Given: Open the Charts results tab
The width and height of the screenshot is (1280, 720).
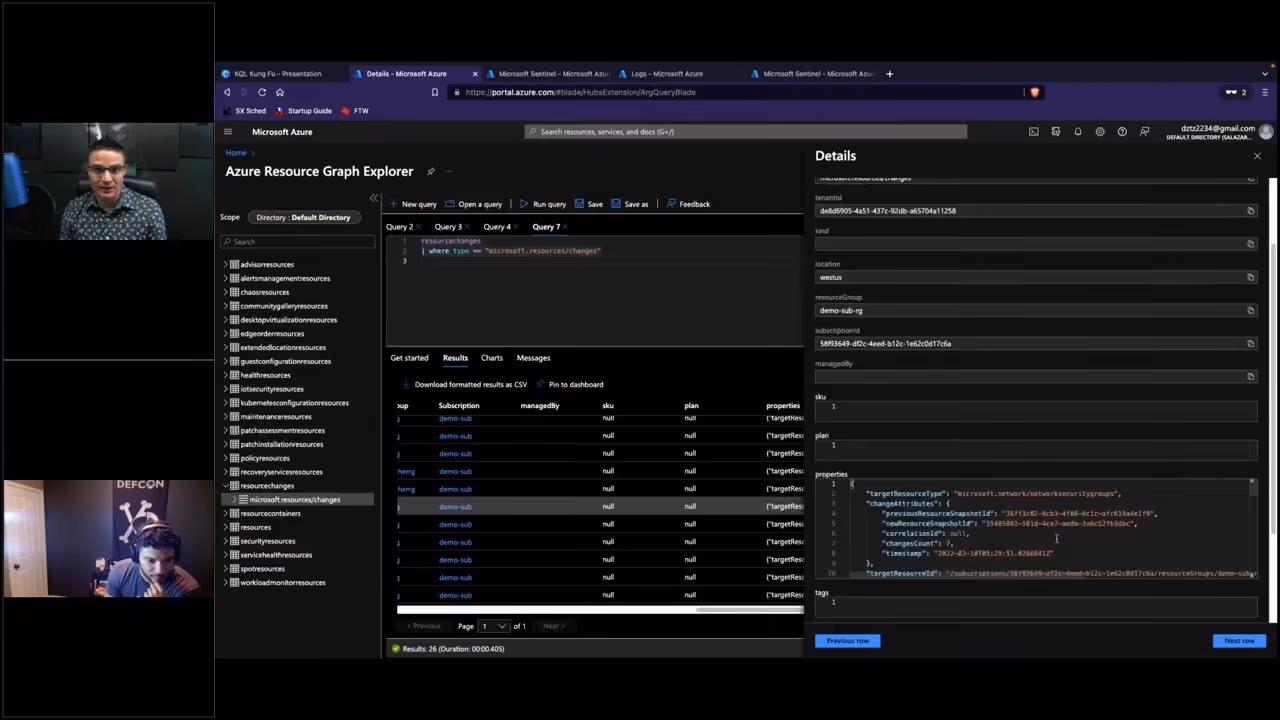Looking at the screenshot, I should coord(492,358).
